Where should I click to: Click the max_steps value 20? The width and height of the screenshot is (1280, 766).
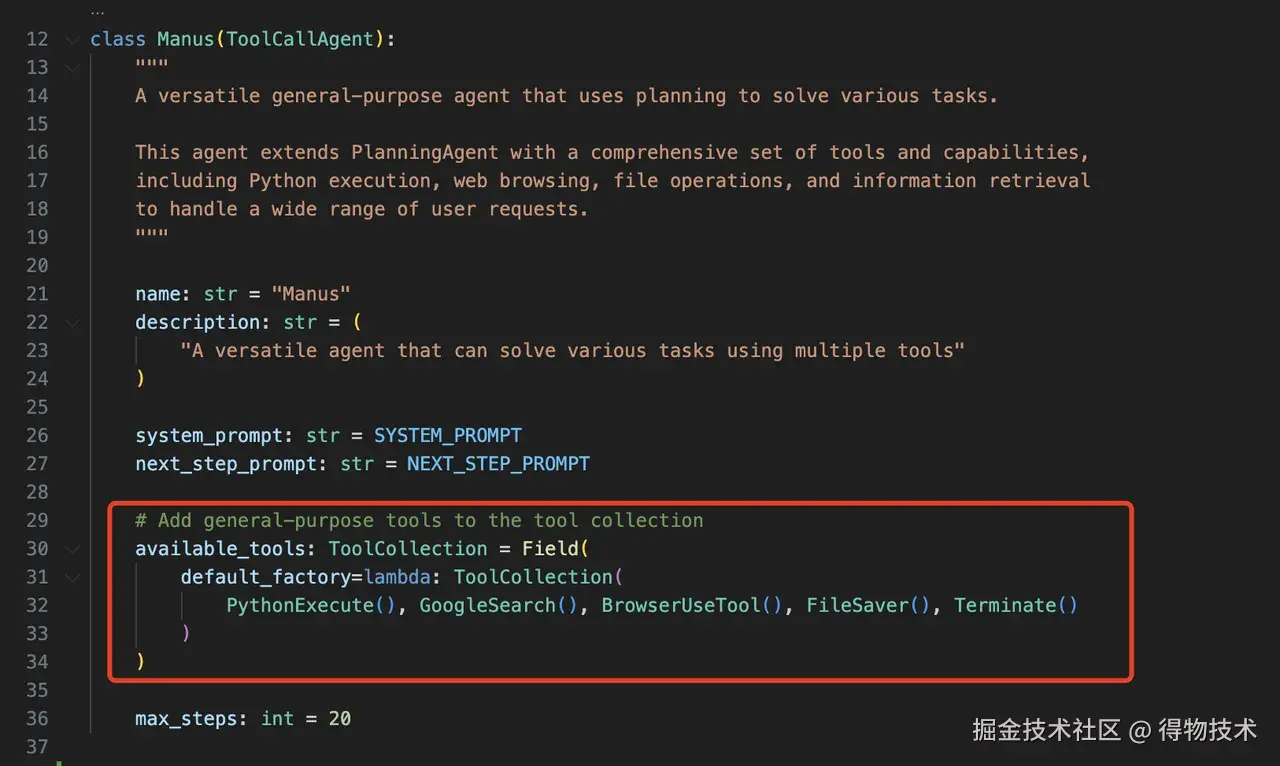(339, 718)
